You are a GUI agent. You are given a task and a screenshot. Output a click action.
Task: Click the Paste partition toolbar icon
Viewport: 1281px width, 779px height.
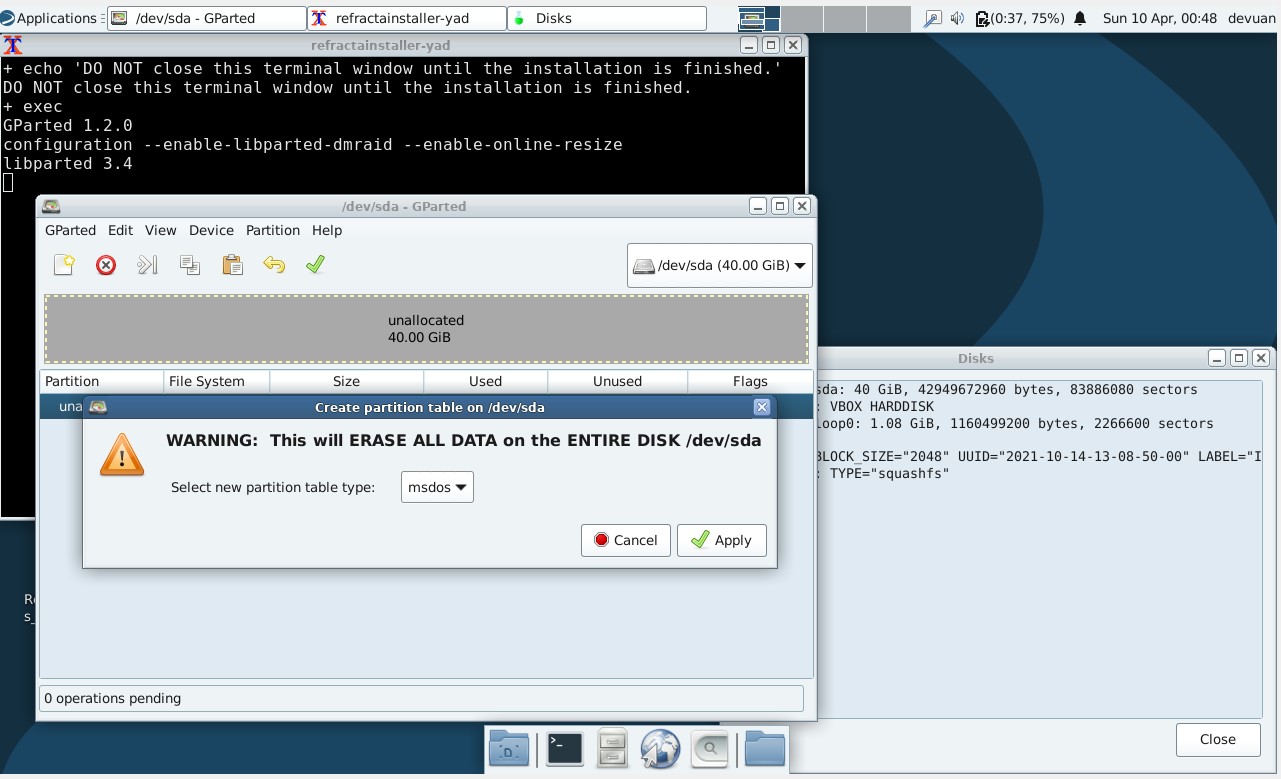(x=232, y=265)
